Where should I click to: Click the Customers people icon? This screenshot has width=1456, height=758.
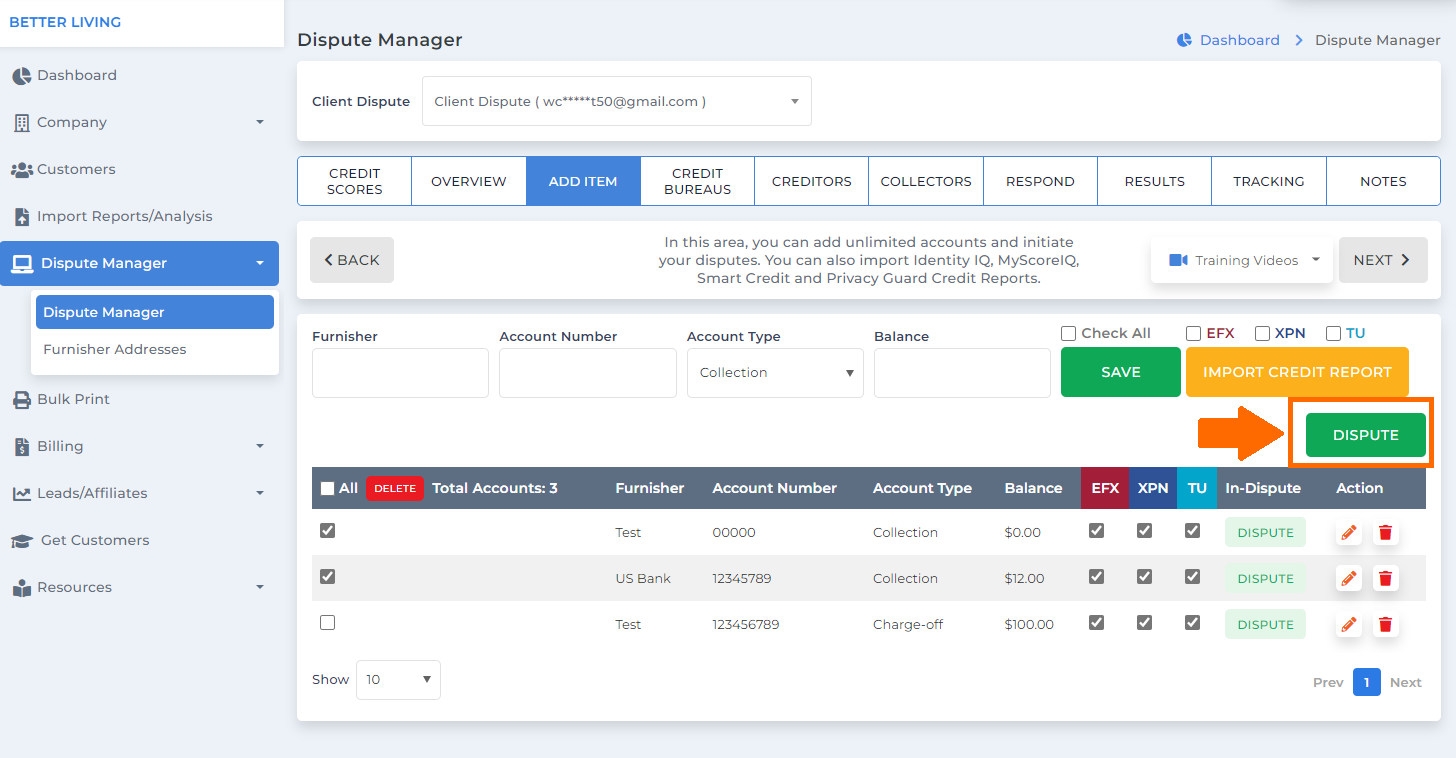tap(21, 170)
